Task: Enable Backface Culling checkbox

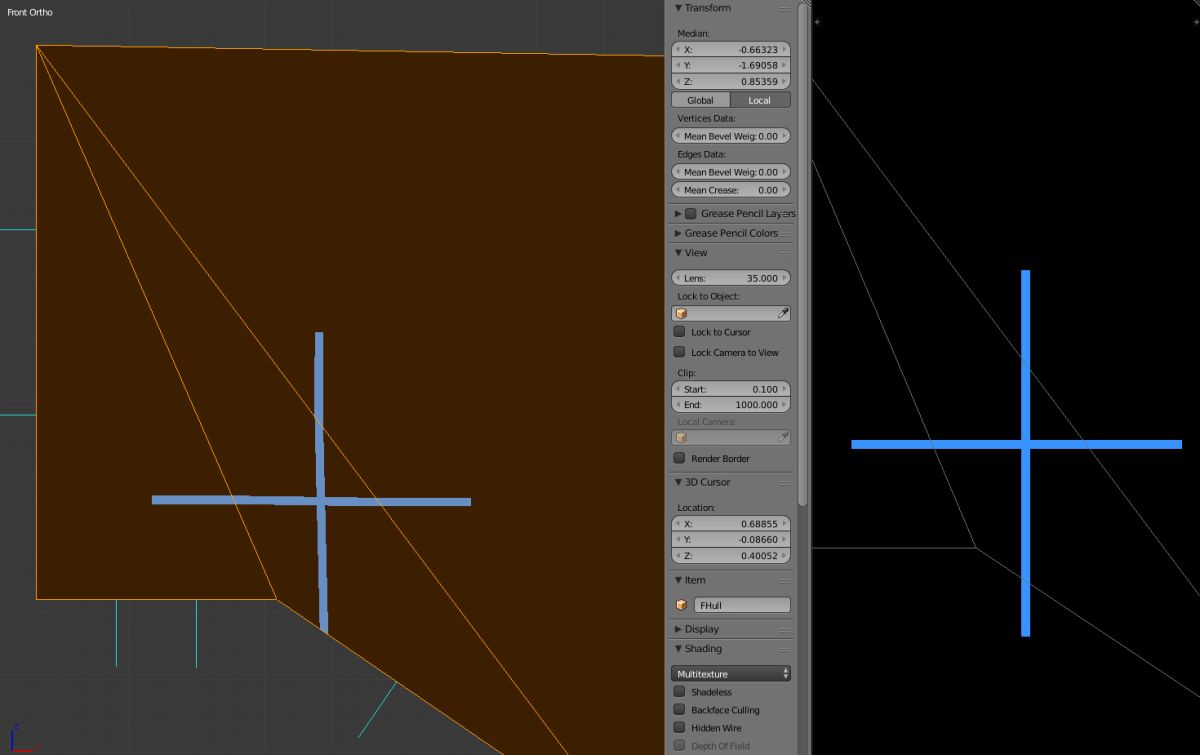Action: 679,710
